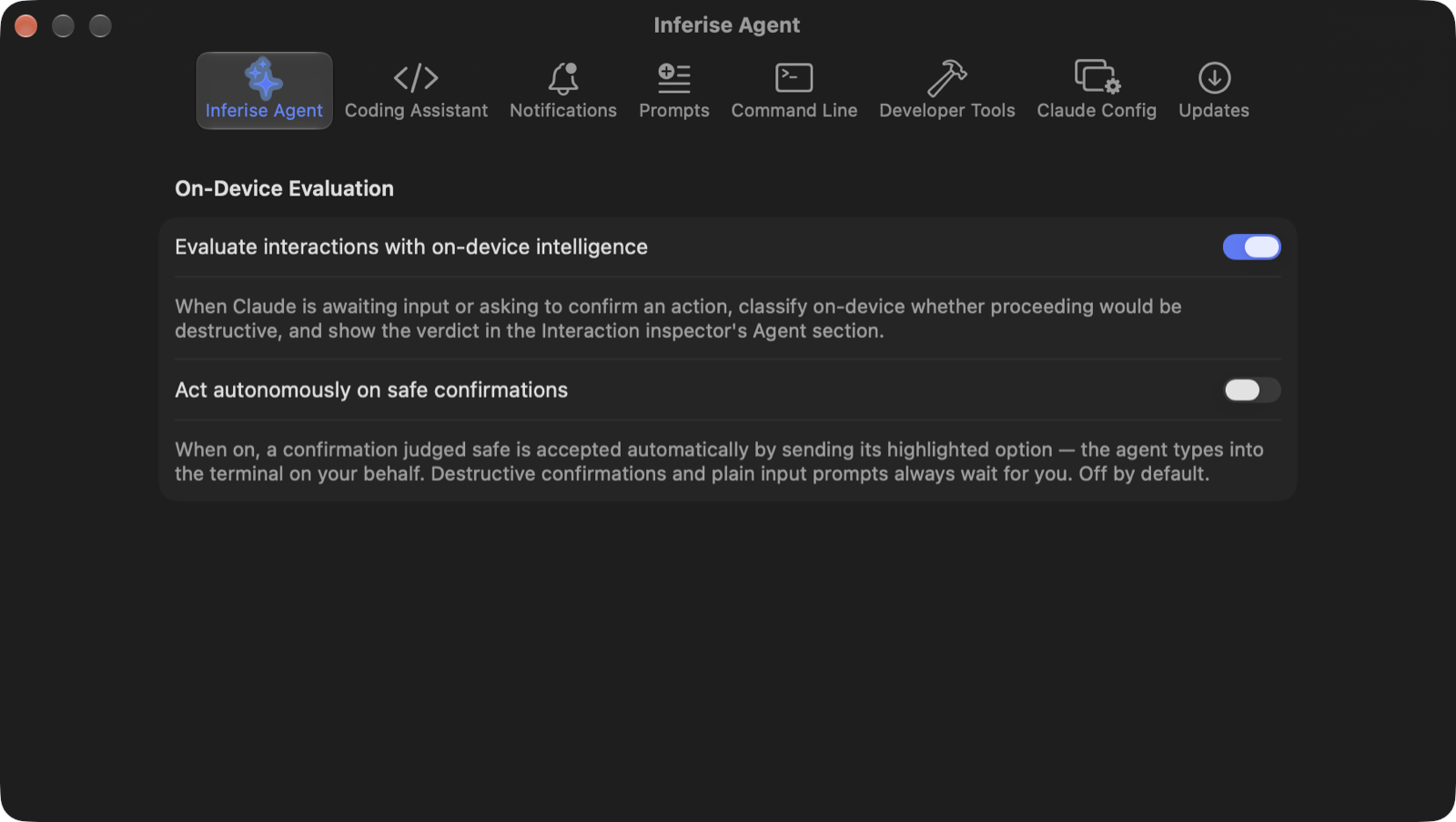Open the Coding Assistant code-bracket icon
Screen dimensions: 1456x822
tap(416, 78)
